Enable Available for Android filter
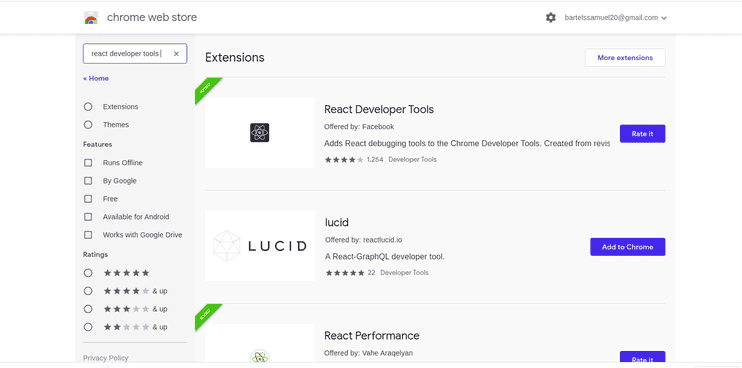 pos(88,217)
